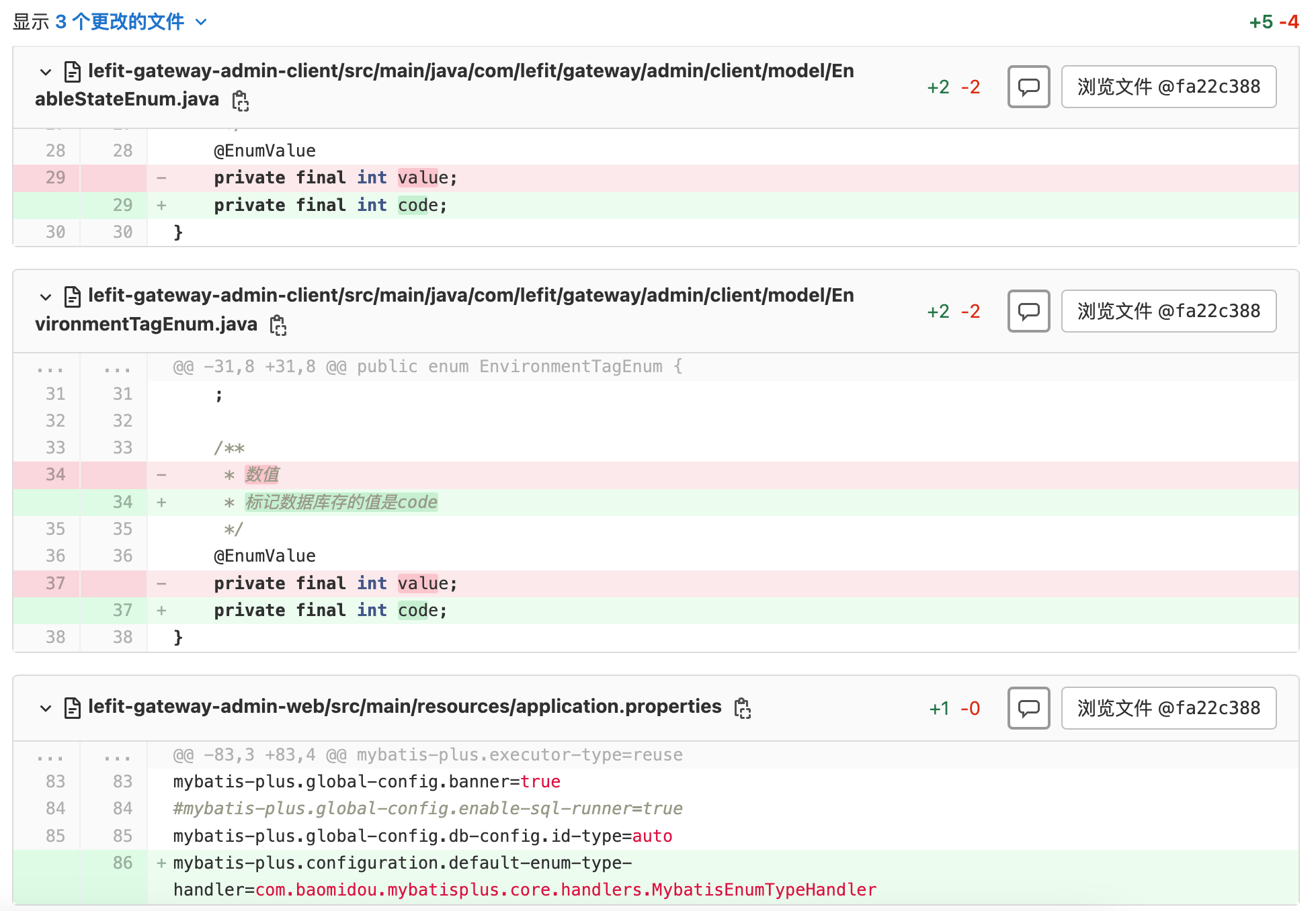
Task: Copy file path of EnableStateEnum.java
Action: point(240,101)
